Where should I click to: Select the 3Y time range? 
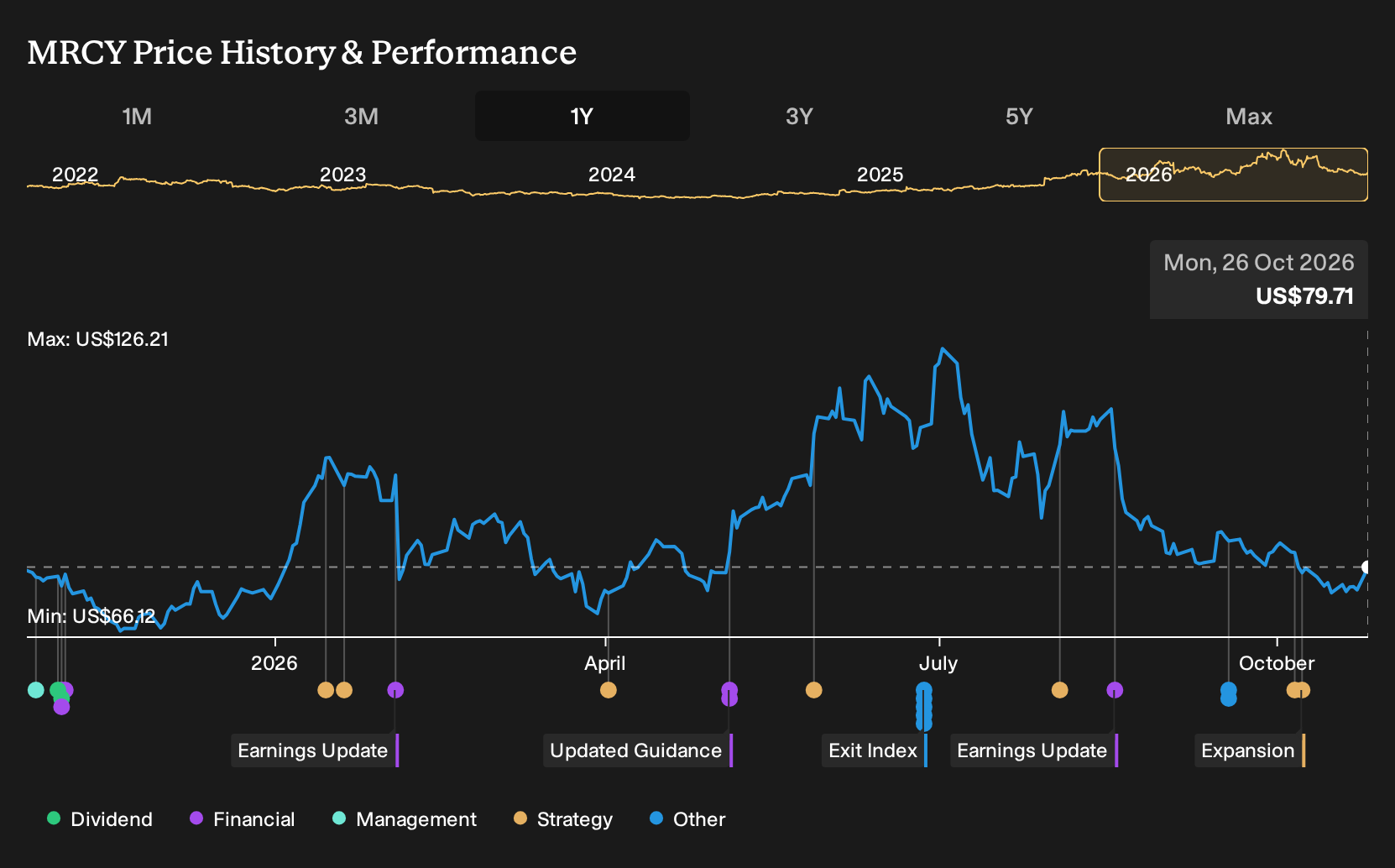pyautogui.click(x=799, y=116)
